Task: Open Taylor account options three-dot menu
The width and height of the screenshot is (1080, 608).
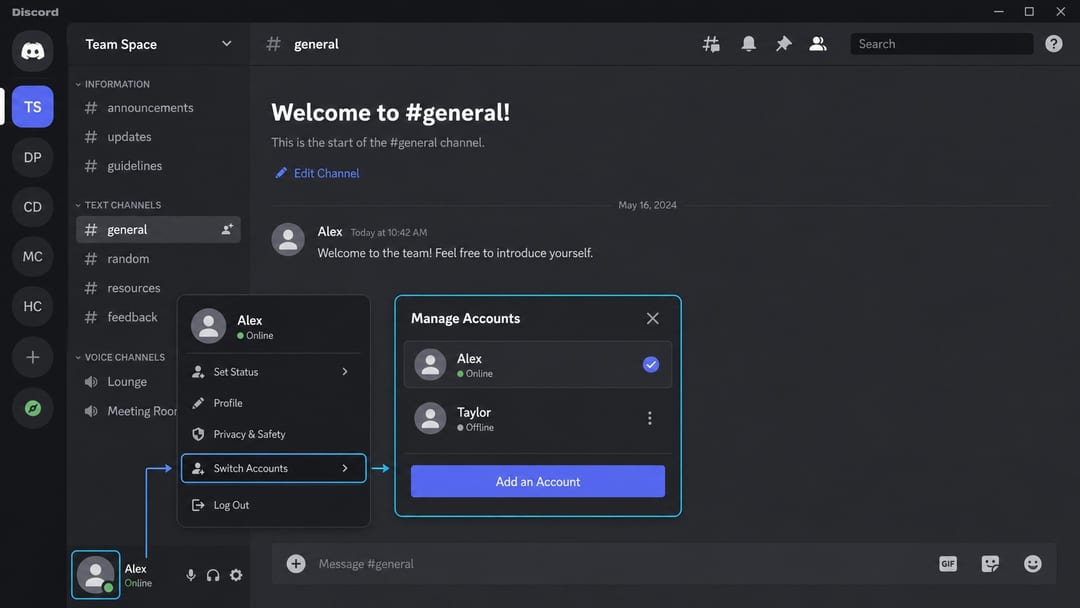Action: tap(650, 418)
